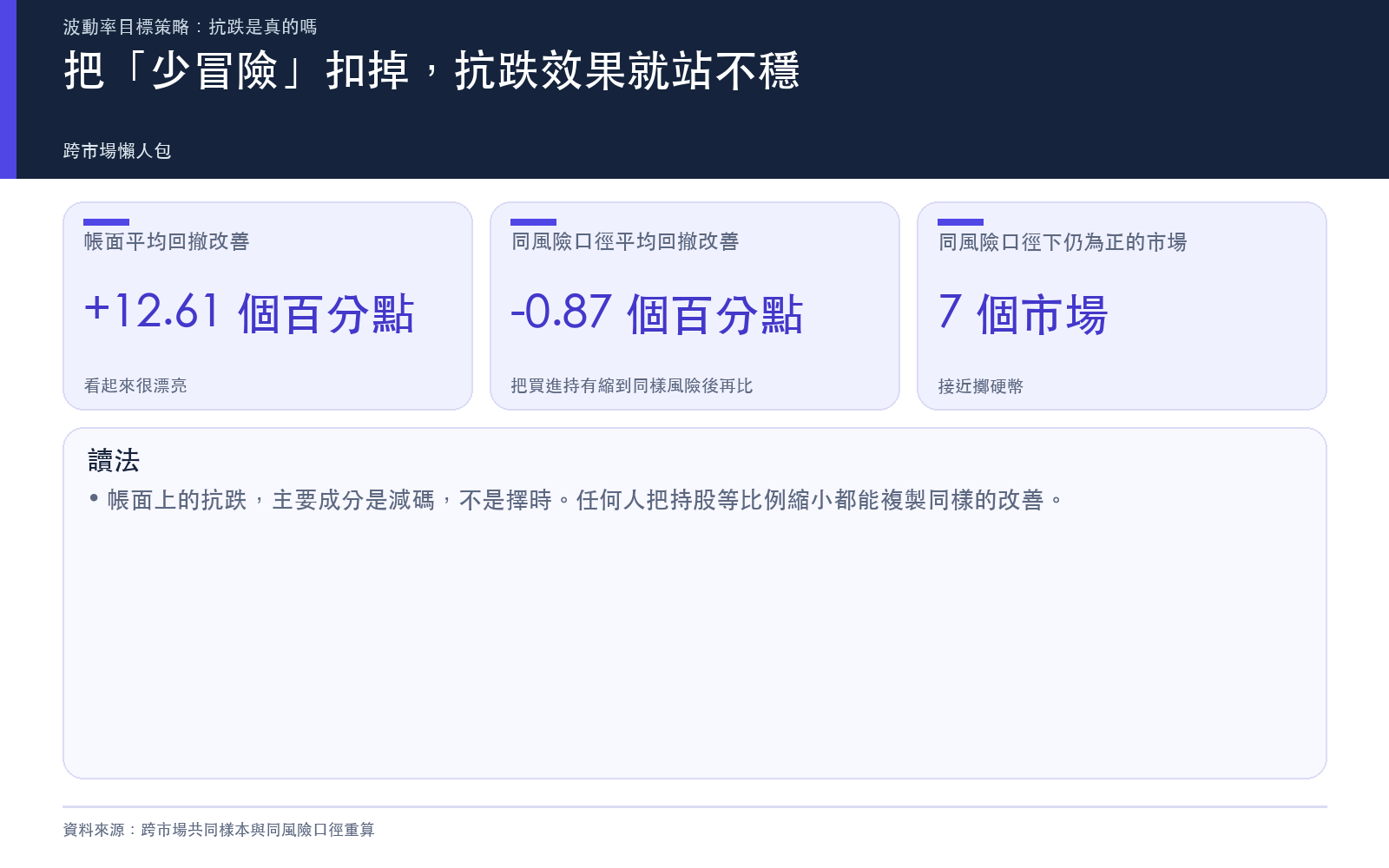Select the headline 把「少冒險」扣掉,抗跌效果就站不穩
This screenshot has height=868, width=1389.
[x=431, y=71]
